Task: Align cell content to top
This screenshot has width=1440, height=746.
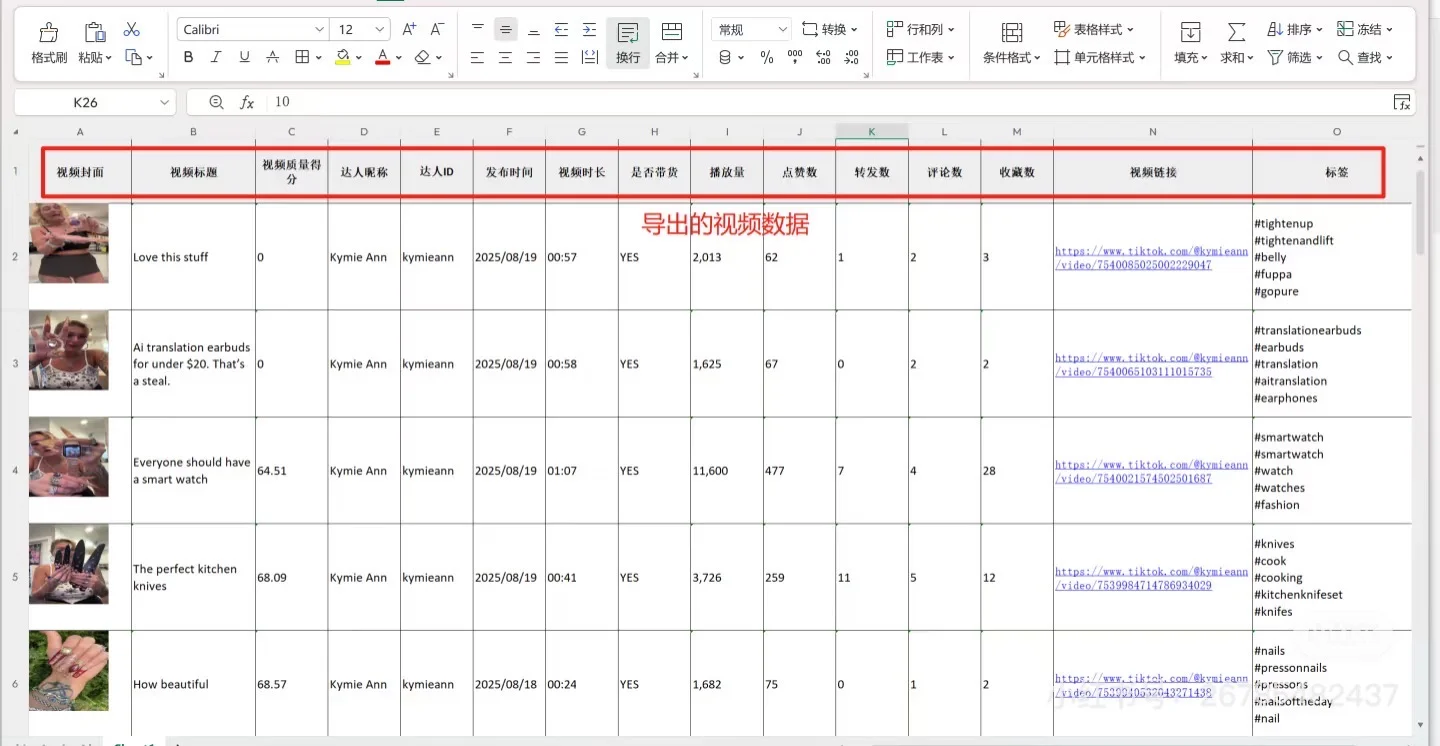Action: click(x=478, y=30)
